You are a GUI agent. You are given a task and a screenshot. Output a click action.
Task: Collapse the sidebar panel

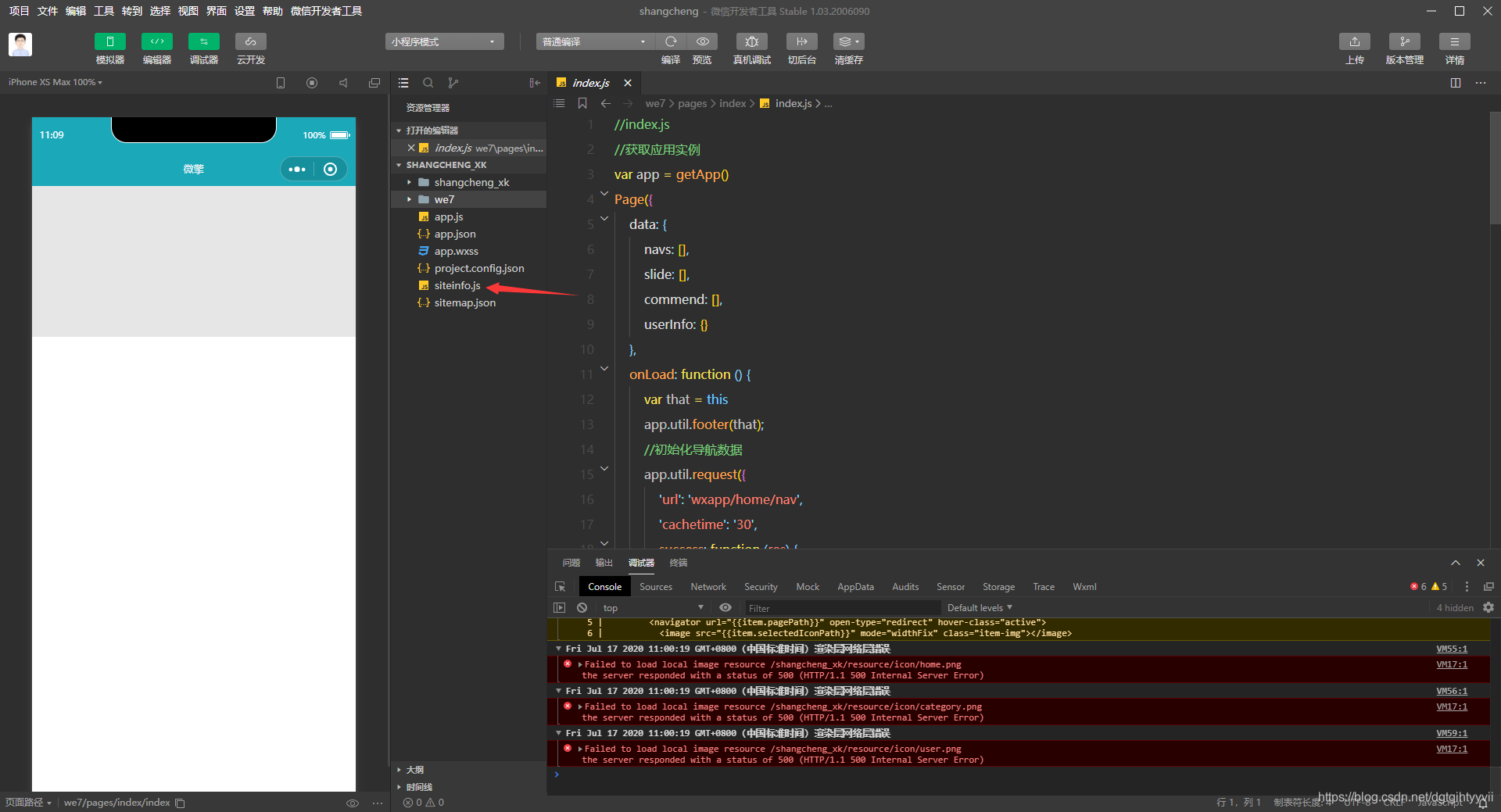[x=535, y=83]
